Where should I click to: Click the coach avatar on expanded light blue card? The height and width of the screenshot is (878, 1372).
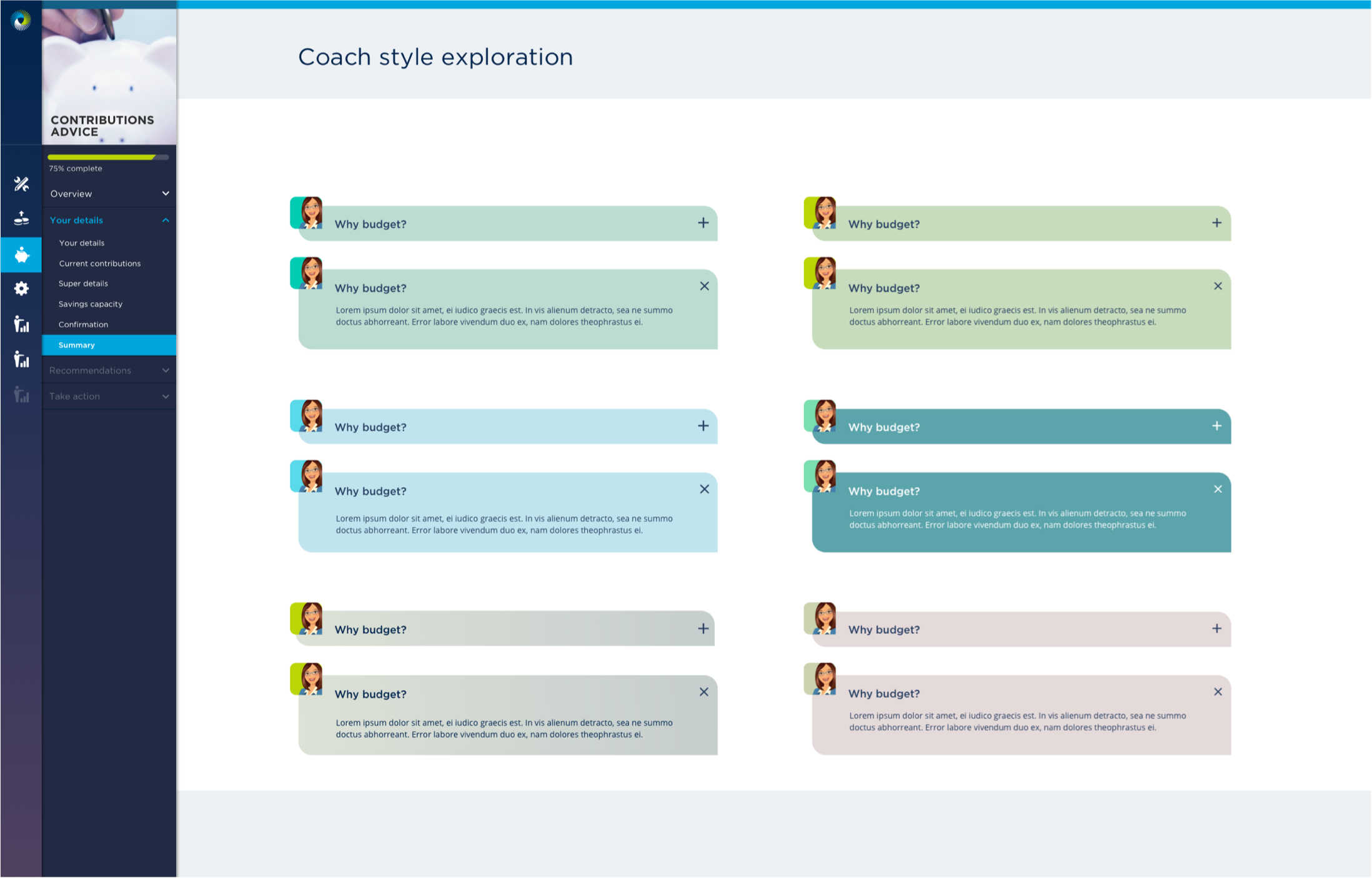pos(307,476)
